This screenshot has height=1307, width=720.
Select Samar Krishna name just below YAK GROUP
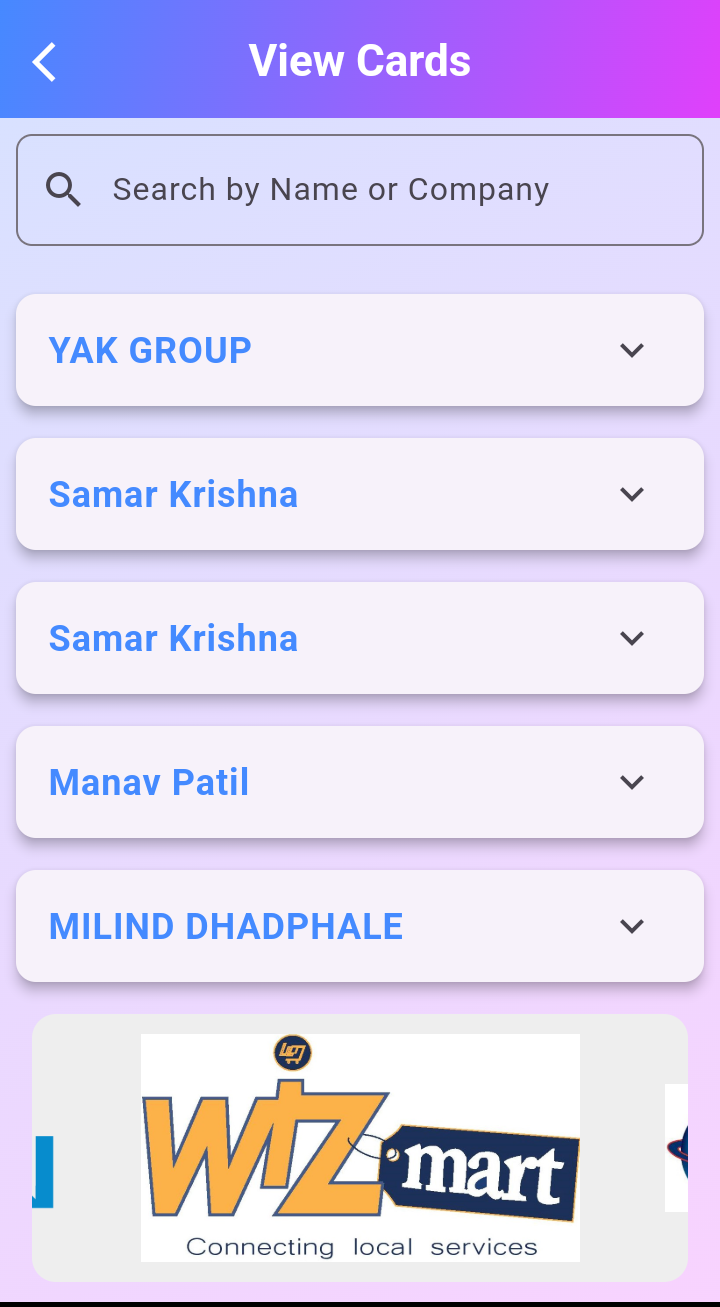point(173,494)
